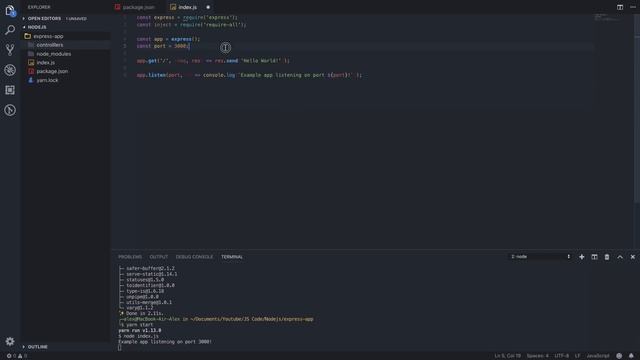
Task: Click the unsaved dot on index.js tab
Action: pos(208,7)
